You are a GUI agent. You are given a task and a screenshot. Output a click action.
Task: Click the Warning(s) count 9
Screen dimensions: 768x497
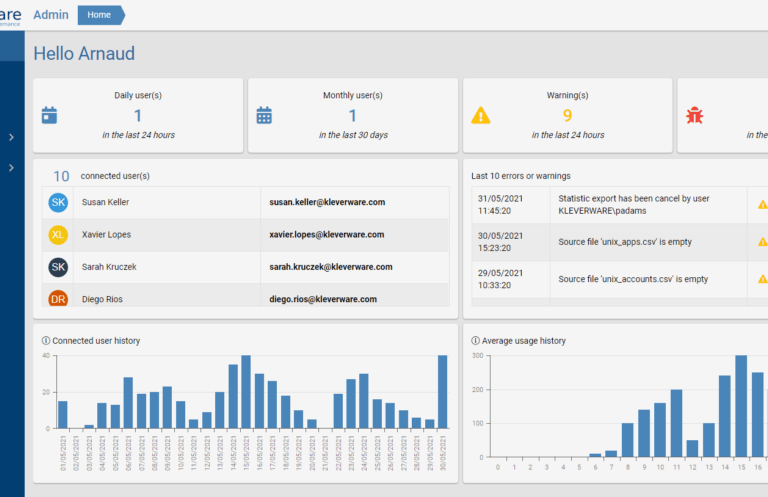(567, 116)
